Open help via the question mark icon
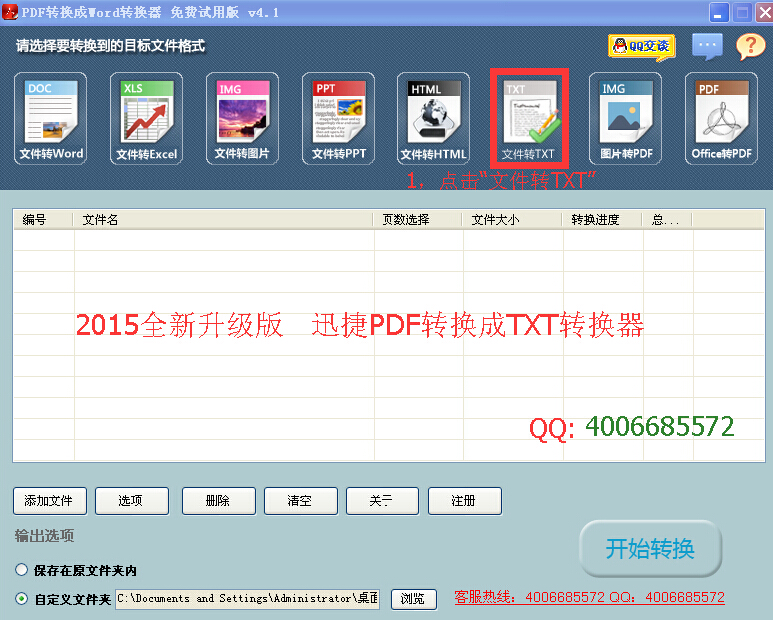Screen dimensions: 773x620 (x=750, y=47)
